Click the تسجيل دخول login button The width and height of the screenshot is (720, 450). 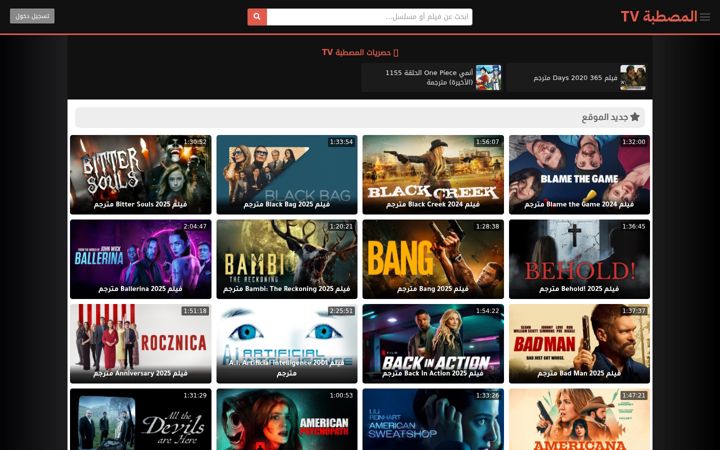pos(32,16)
